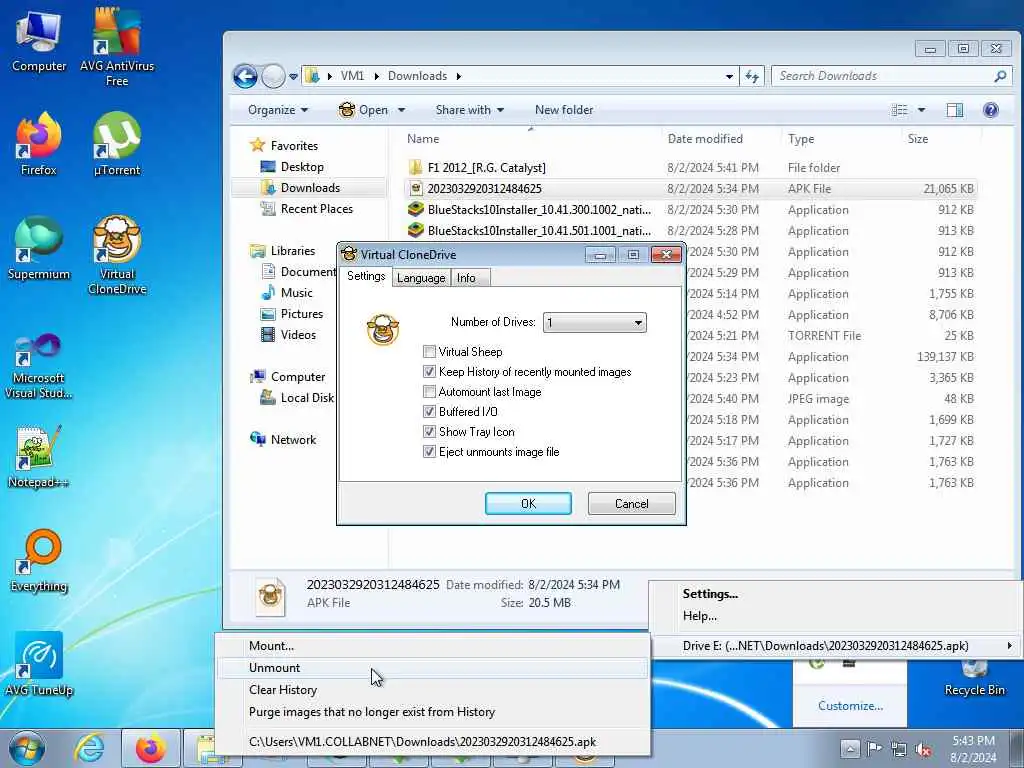Click OK in Virtual CloneDrive dialog
The image size is (1024, 768).
coord(528,504)
